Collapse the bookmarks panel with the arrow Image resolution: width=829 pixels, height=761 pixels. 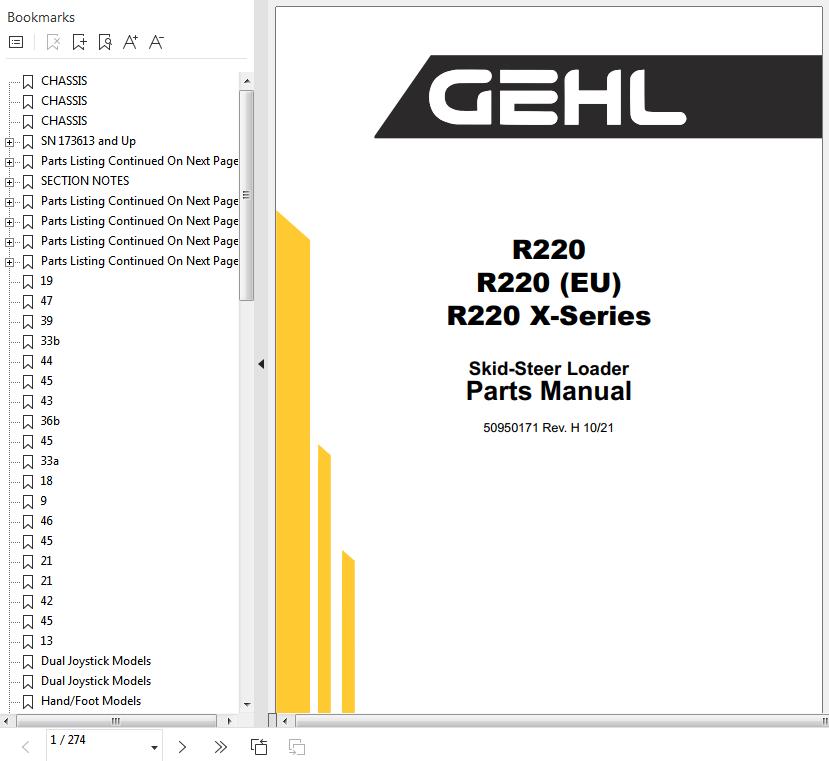pos(261,364)
